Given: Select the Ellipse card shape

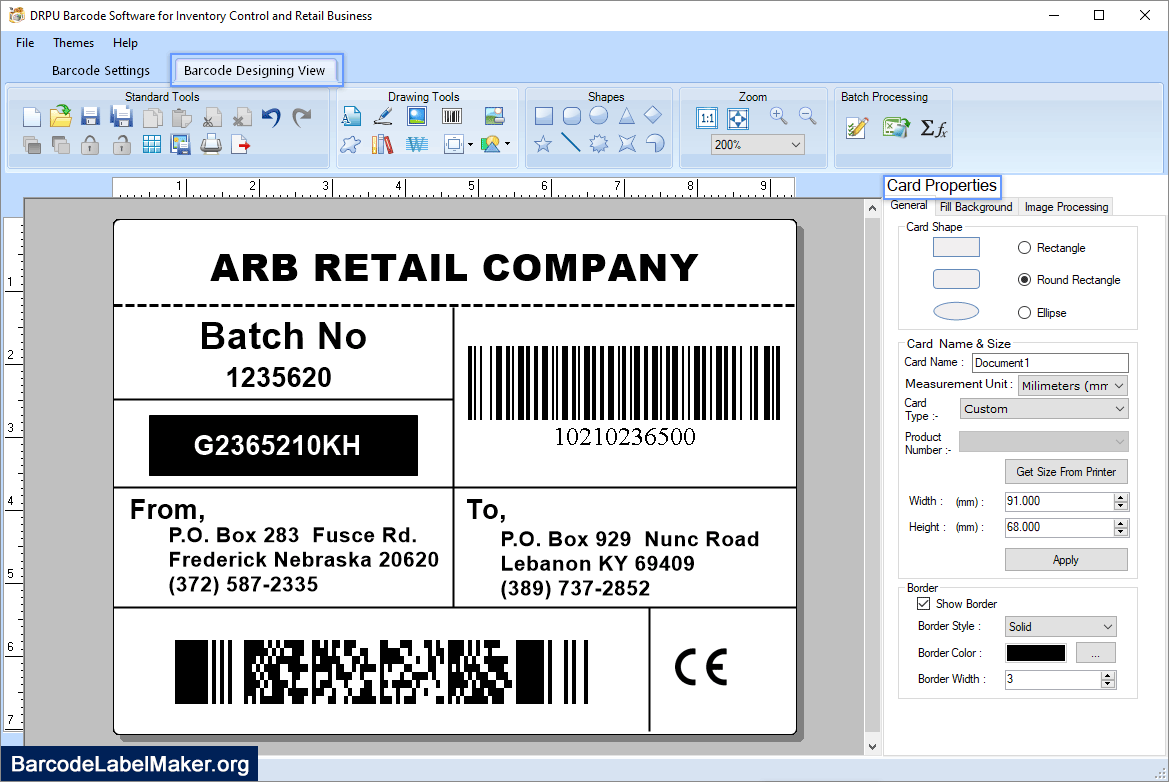Looking at the screenshot, I should coord(1025,312).
